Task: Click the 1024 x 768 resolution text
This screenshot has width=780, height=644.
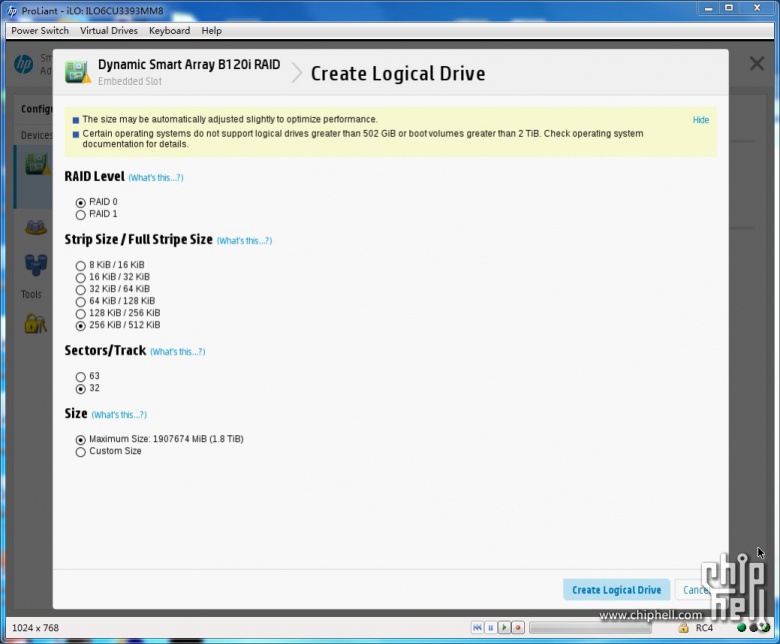Action: coord(35,628)
